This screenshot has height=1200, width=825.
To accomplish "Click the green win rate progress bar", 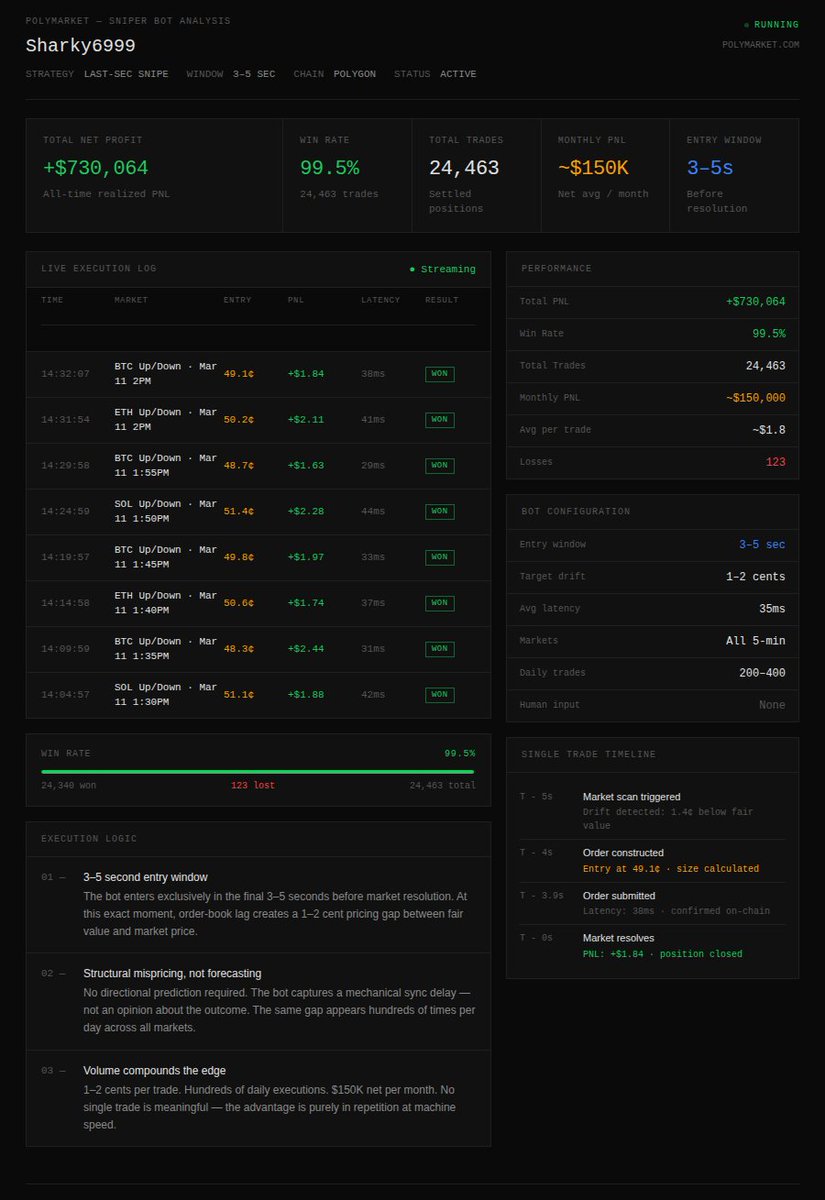I will [258, 772].
